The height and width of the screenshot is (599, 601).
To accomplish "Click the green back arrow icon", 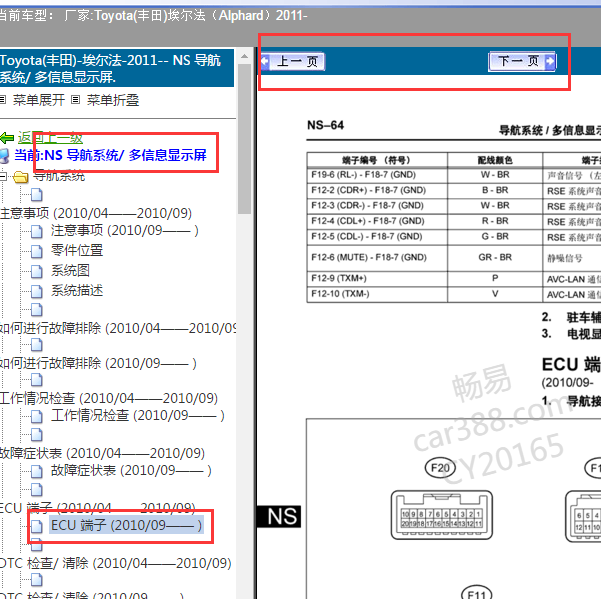I will click(x=7, y=138).
